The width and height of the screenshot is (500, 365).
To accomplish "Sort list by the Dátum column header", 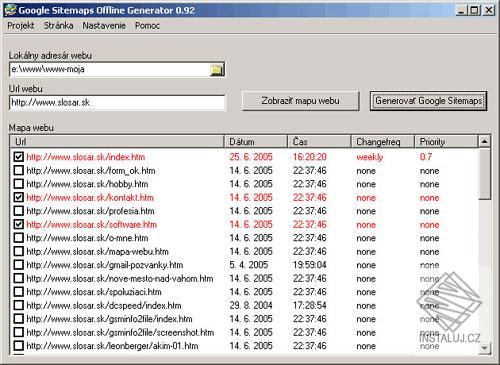I will pos(256,142).
